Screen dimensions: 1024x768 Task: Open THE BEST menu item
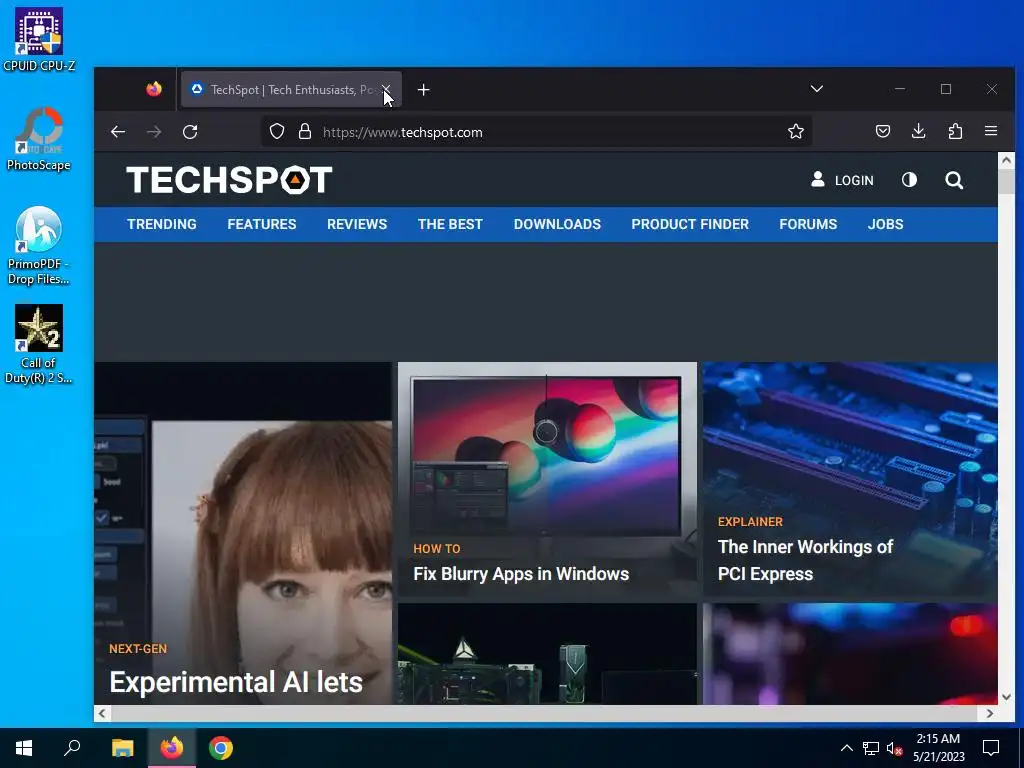pyautogui.click(x=451, y=225)
